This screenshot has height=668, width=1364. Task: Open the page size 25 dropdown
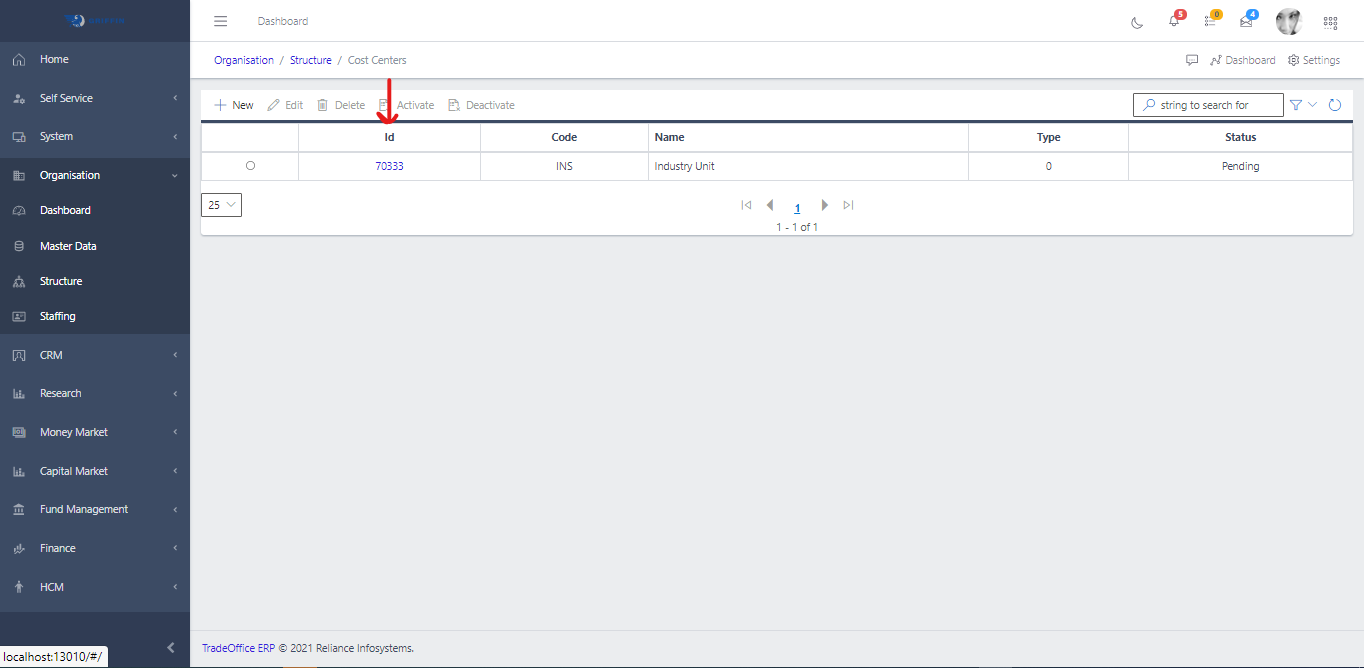pos(221,205)
